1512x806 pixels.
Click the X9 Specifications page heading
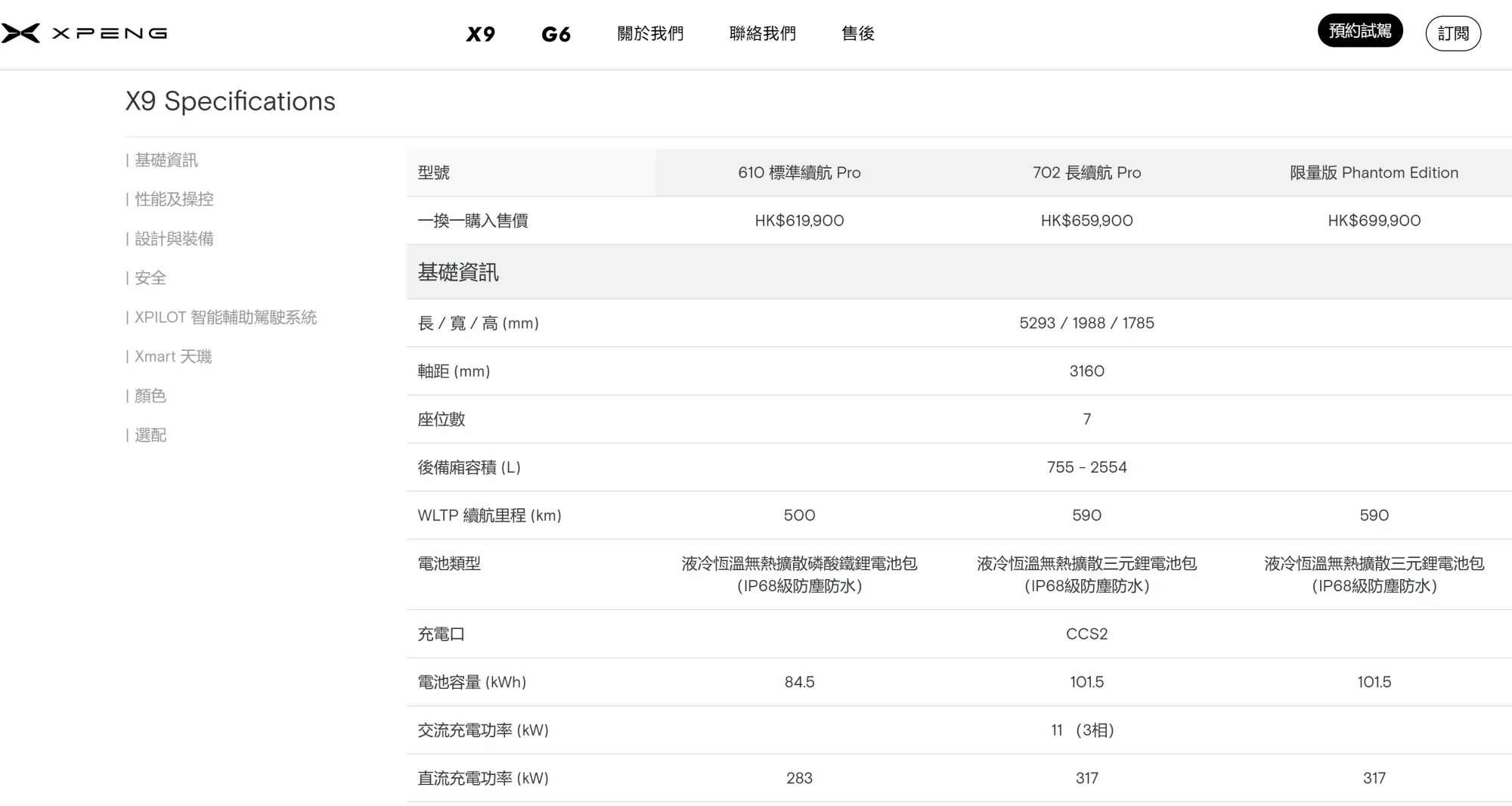[x=231, y=101]
